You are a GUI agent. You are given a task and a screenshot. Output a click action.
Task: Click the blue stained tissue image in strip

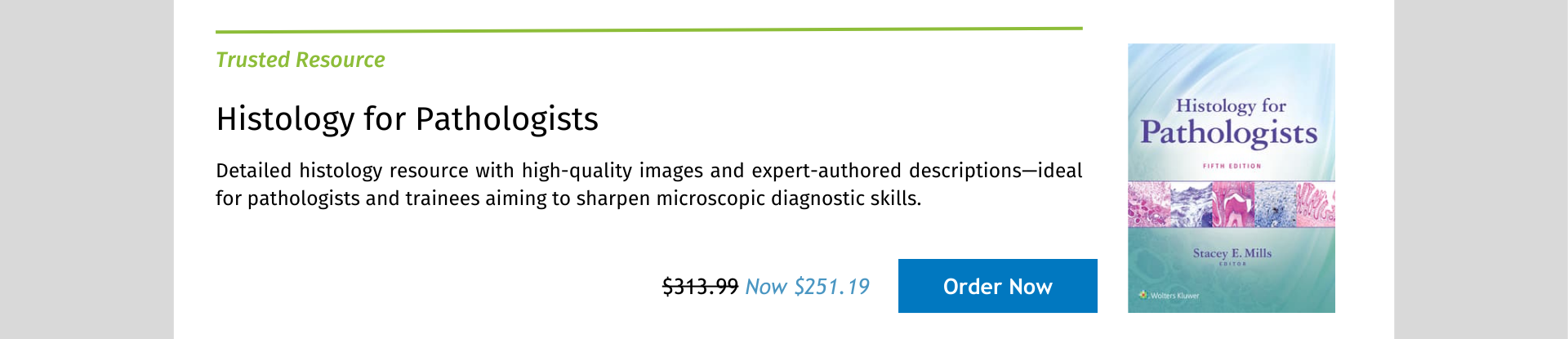click(x=1276, y=204)
